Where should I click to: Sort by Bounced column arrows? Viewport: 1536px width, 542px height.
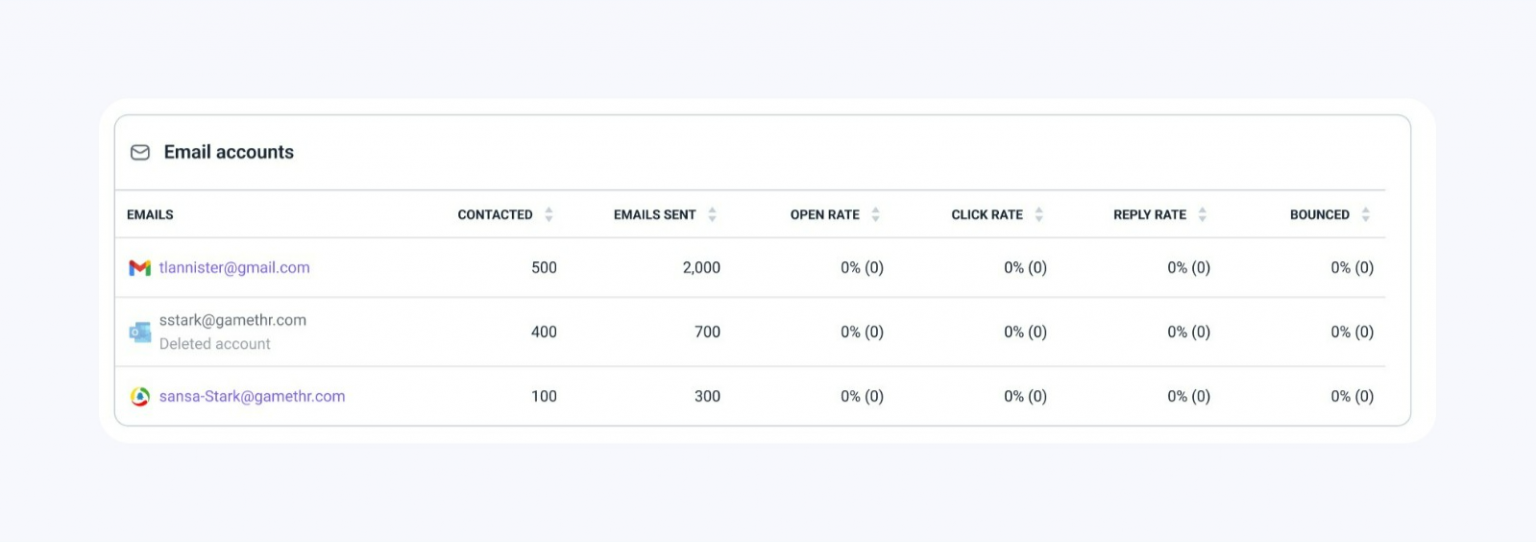point(1366,215)
